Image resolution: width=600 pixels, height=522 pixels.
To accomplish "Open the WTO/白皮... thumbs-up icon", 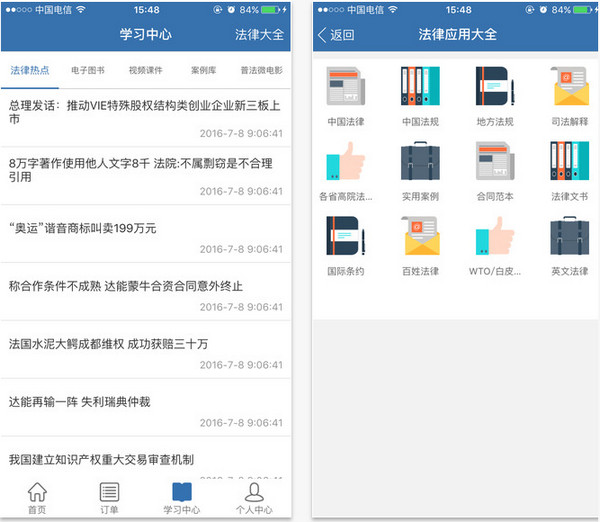I will click(495, 235).
